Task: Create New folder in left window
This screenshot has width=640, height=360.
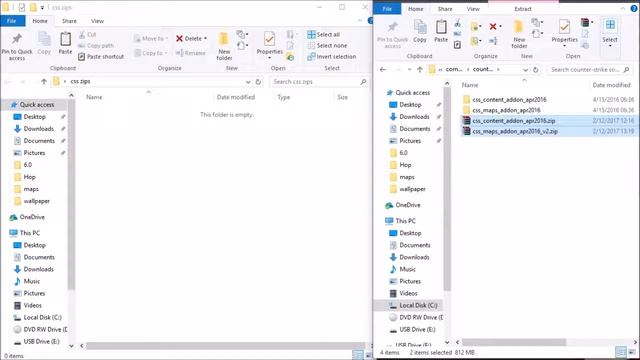Action: coord(224,46)
